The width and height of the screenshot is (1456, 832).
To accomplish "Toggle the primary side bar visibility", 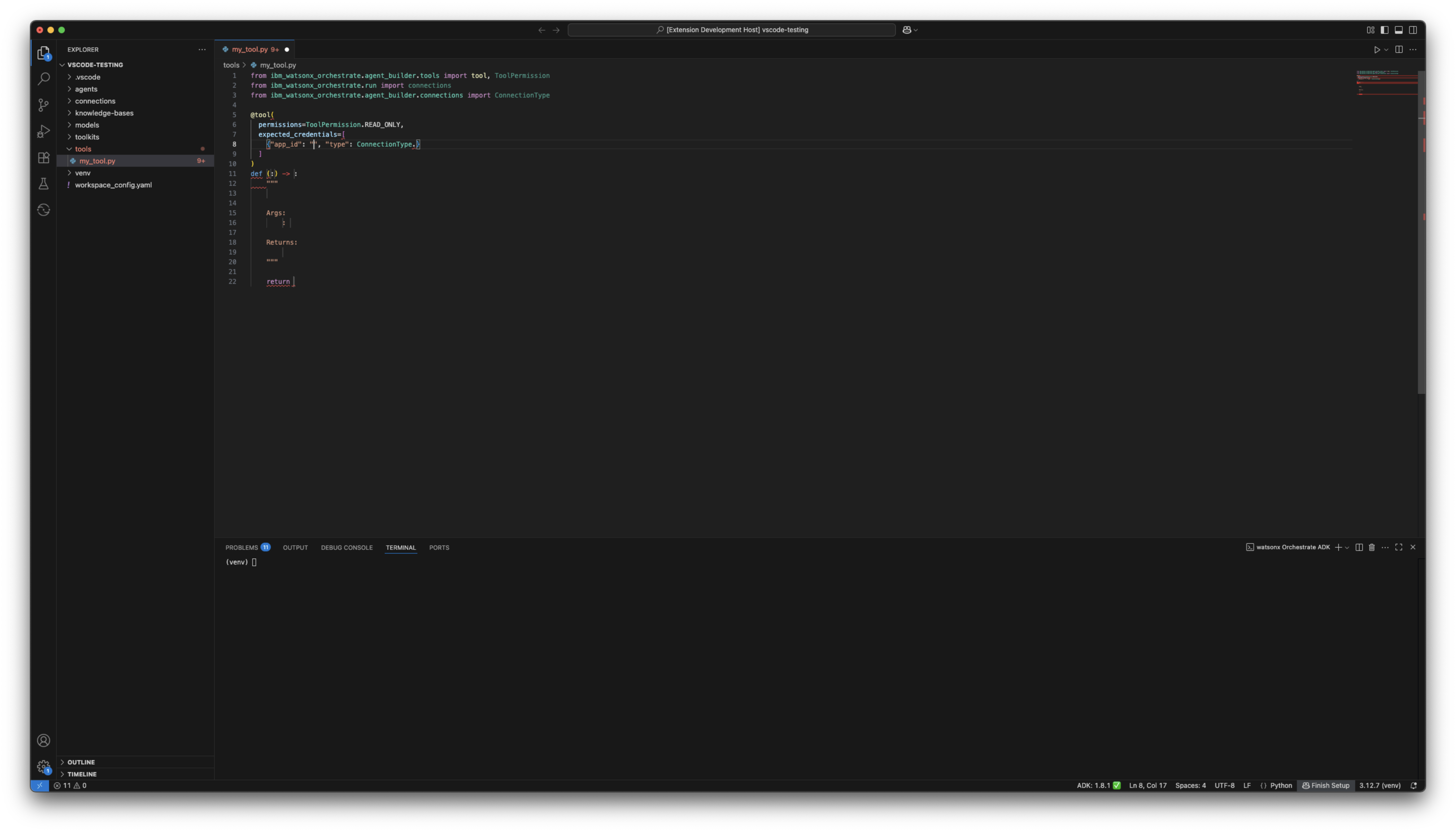I will [x=1384, y=30].
